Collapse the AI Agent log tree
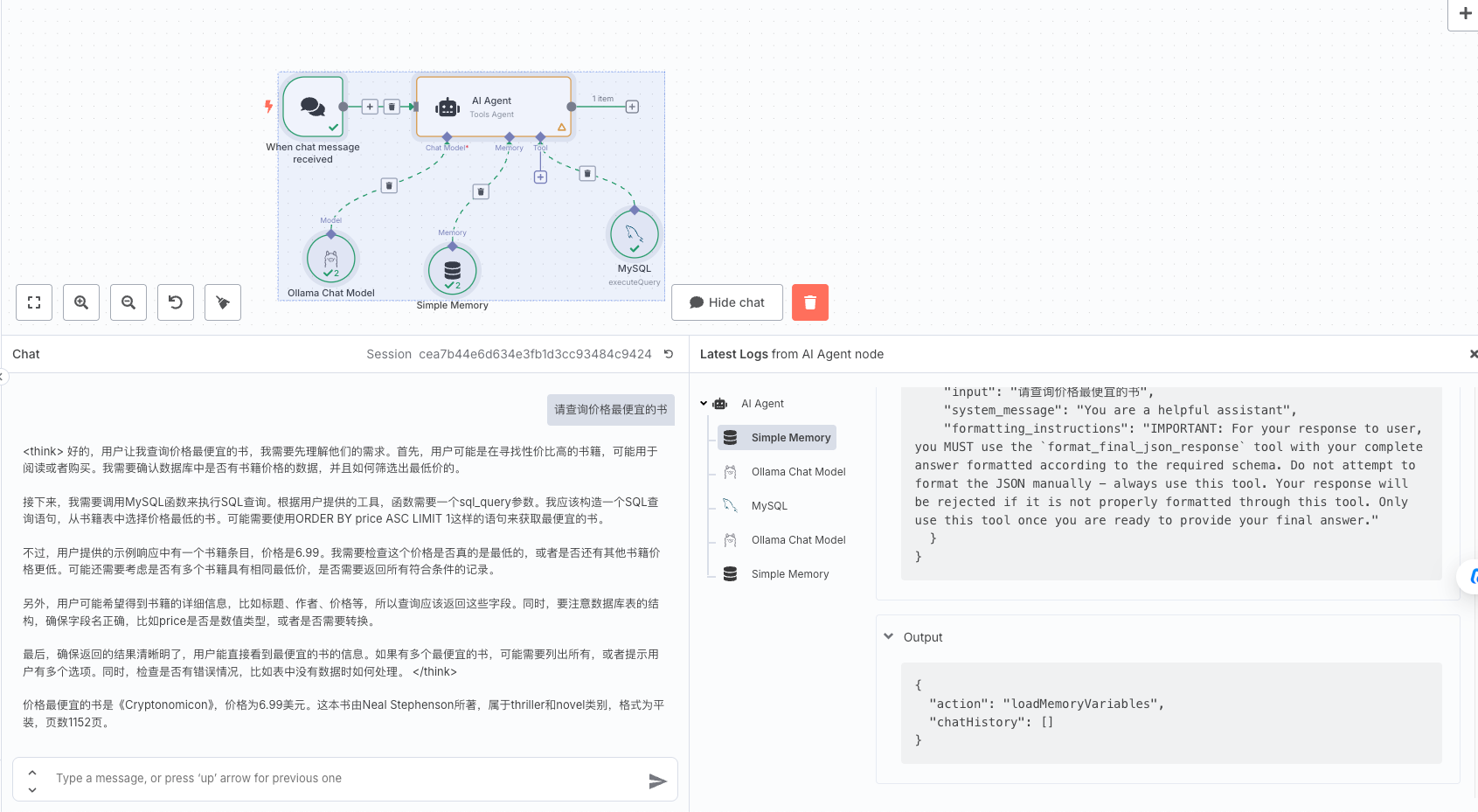Image resolution: width=1478 pixels, height=812 pixels. [x=704, y=404]
